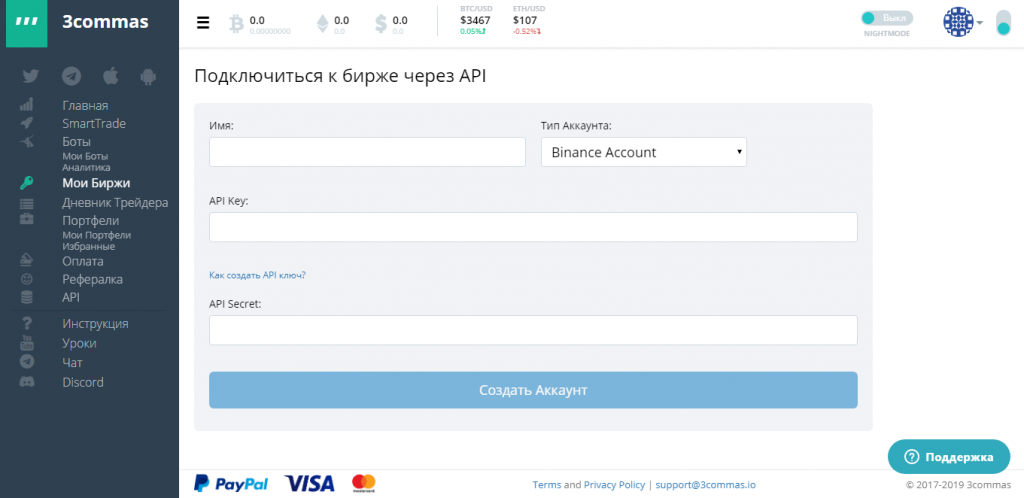The width and height of the screenshot is (1024, 498).
Task: Go to SmartTrade menu item
Action: tap(94, 123)
